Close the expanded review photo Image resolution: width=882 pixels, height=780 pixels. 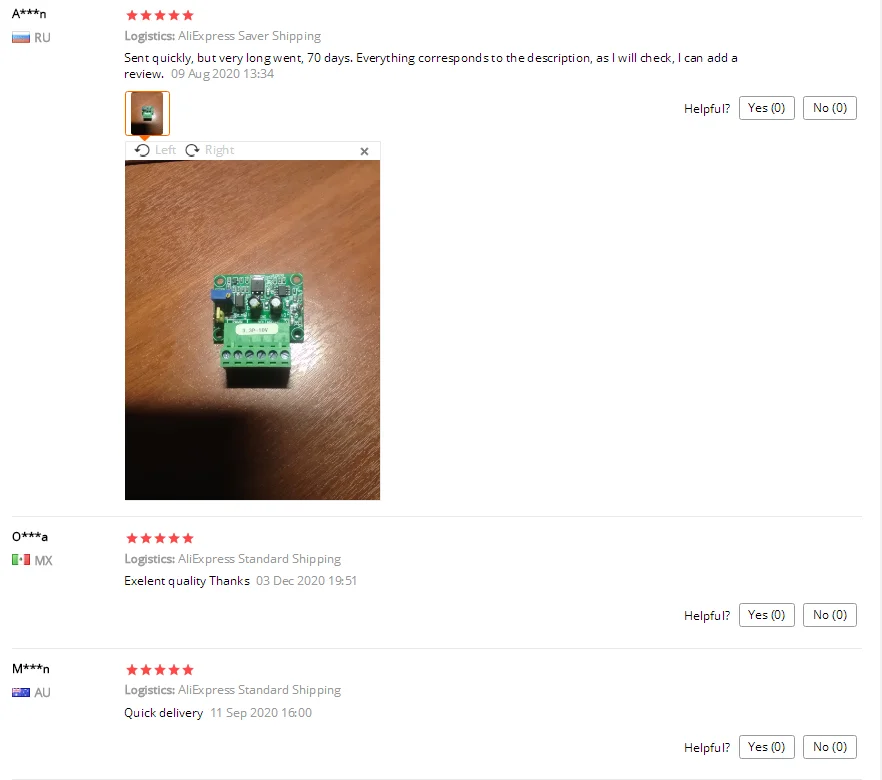(x=364, y=151)
